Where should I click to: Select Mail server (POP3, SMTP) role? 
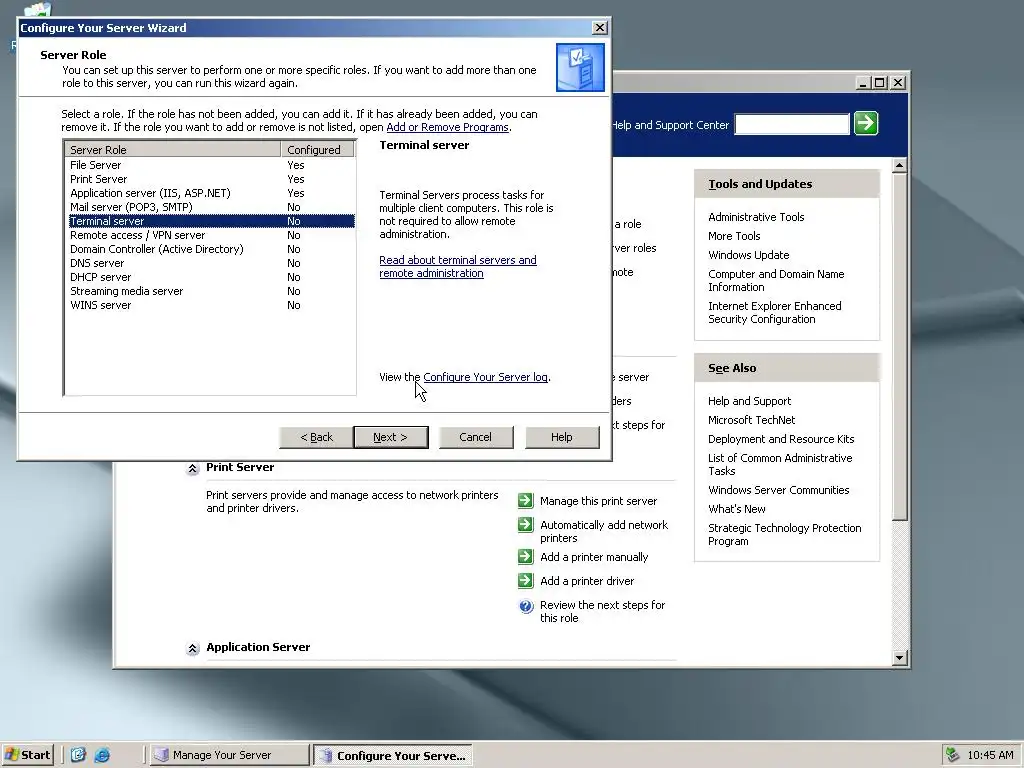211,207
